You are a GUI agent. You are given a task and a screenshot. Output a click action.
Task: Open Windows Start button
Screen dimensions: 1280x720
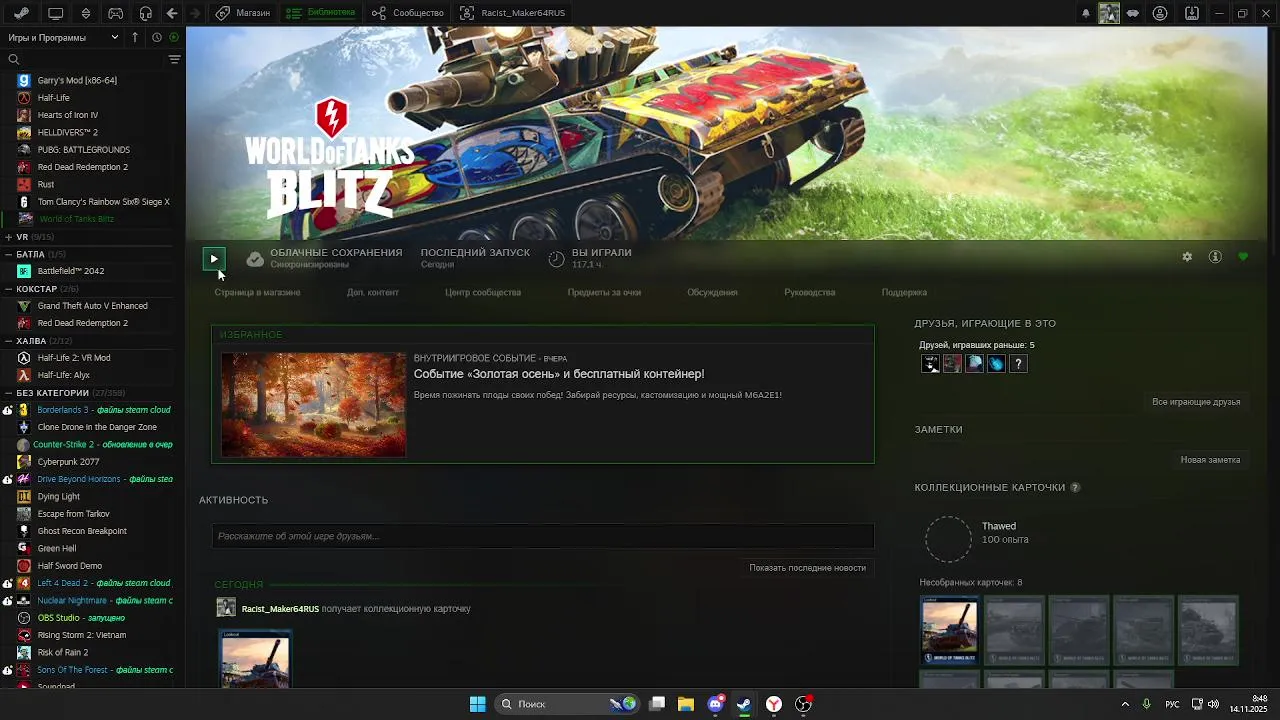(x=478, y=704)
